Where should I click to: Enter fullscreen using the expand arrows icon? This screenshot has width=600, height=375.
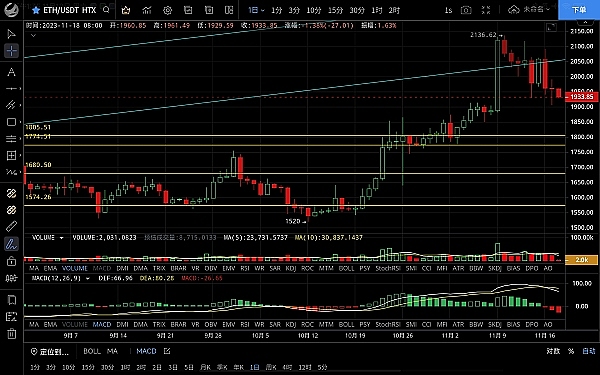[486, 10]
